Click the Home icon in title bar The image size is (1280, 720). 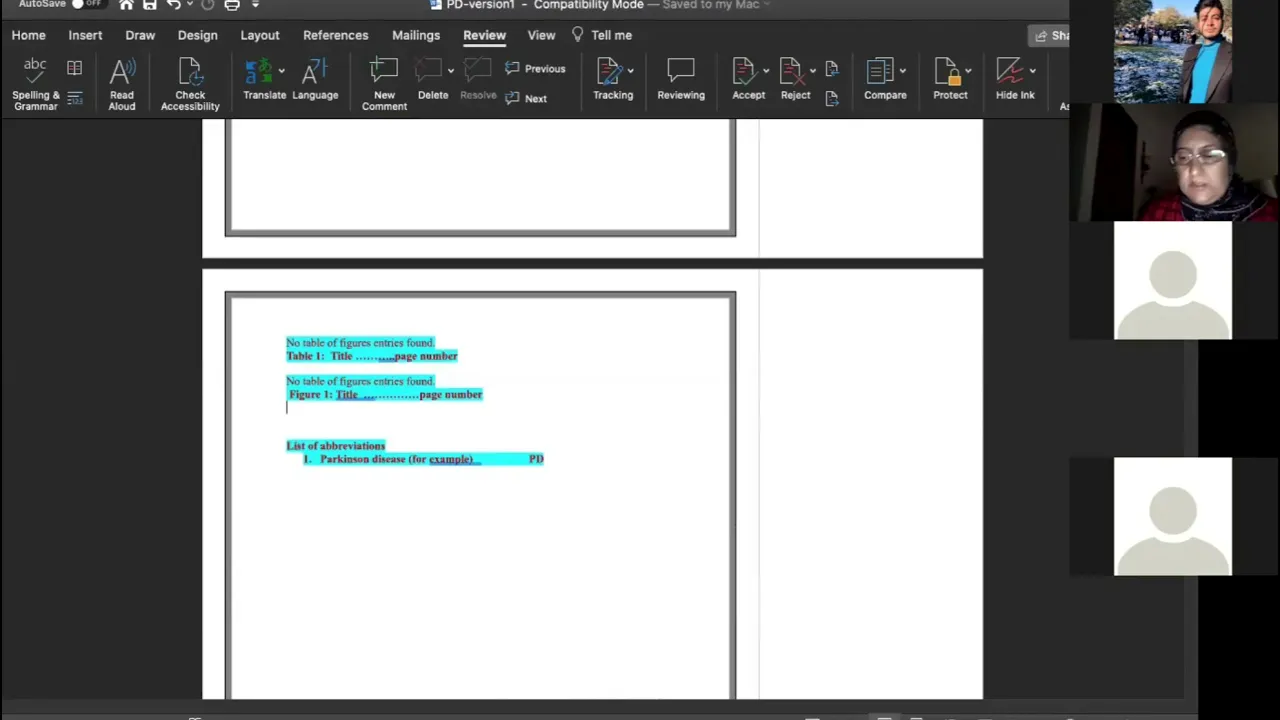pos(126,5)
